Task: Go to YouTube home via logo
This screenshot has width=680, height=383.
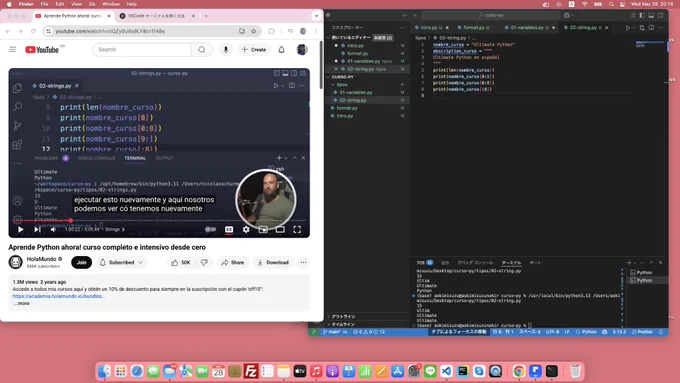Action: click(42, 50)
